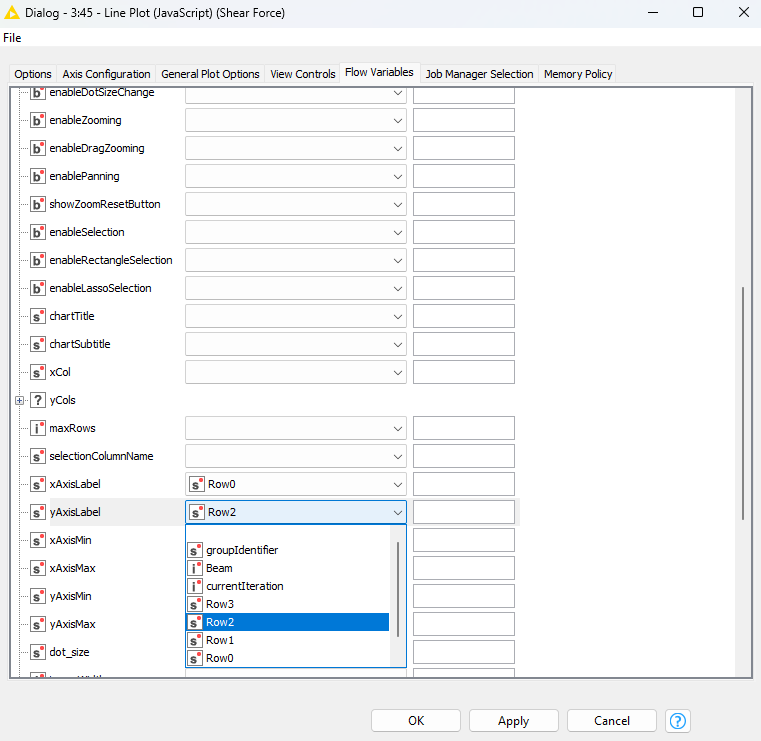
Task: Click the string icon beside dot_size
Action: click(38, 652)
